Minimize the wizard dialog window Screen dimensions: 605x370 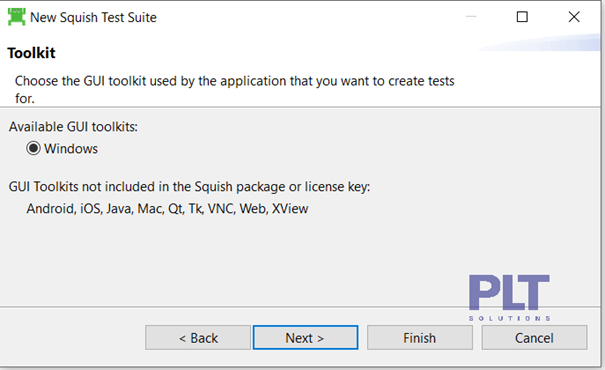[x=471, y=17]
